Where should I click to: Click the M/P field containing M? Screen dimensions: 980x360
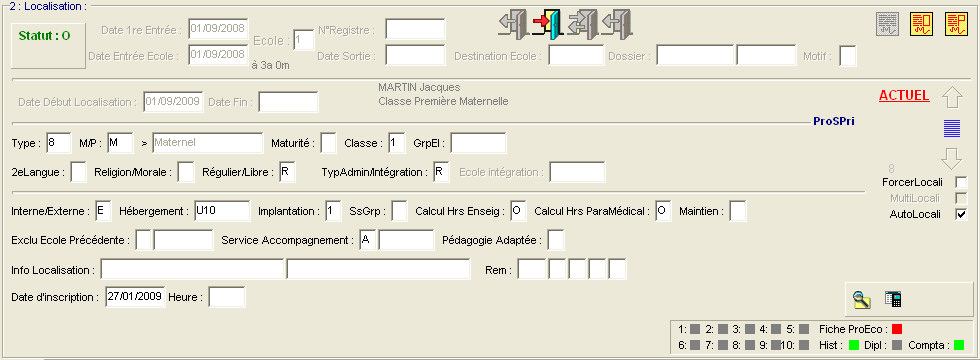click(120, 142)
